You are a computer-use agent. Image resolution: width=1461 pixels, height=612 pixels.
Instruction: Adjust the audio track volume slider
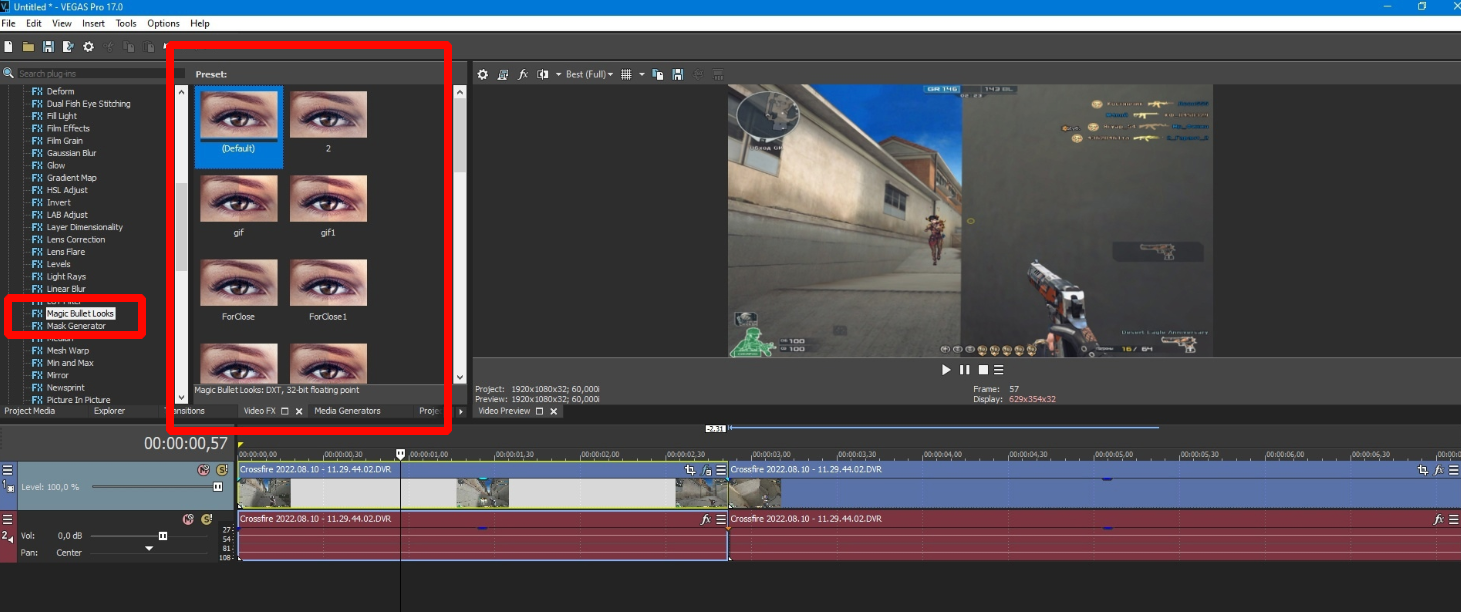tap(163, 536)
